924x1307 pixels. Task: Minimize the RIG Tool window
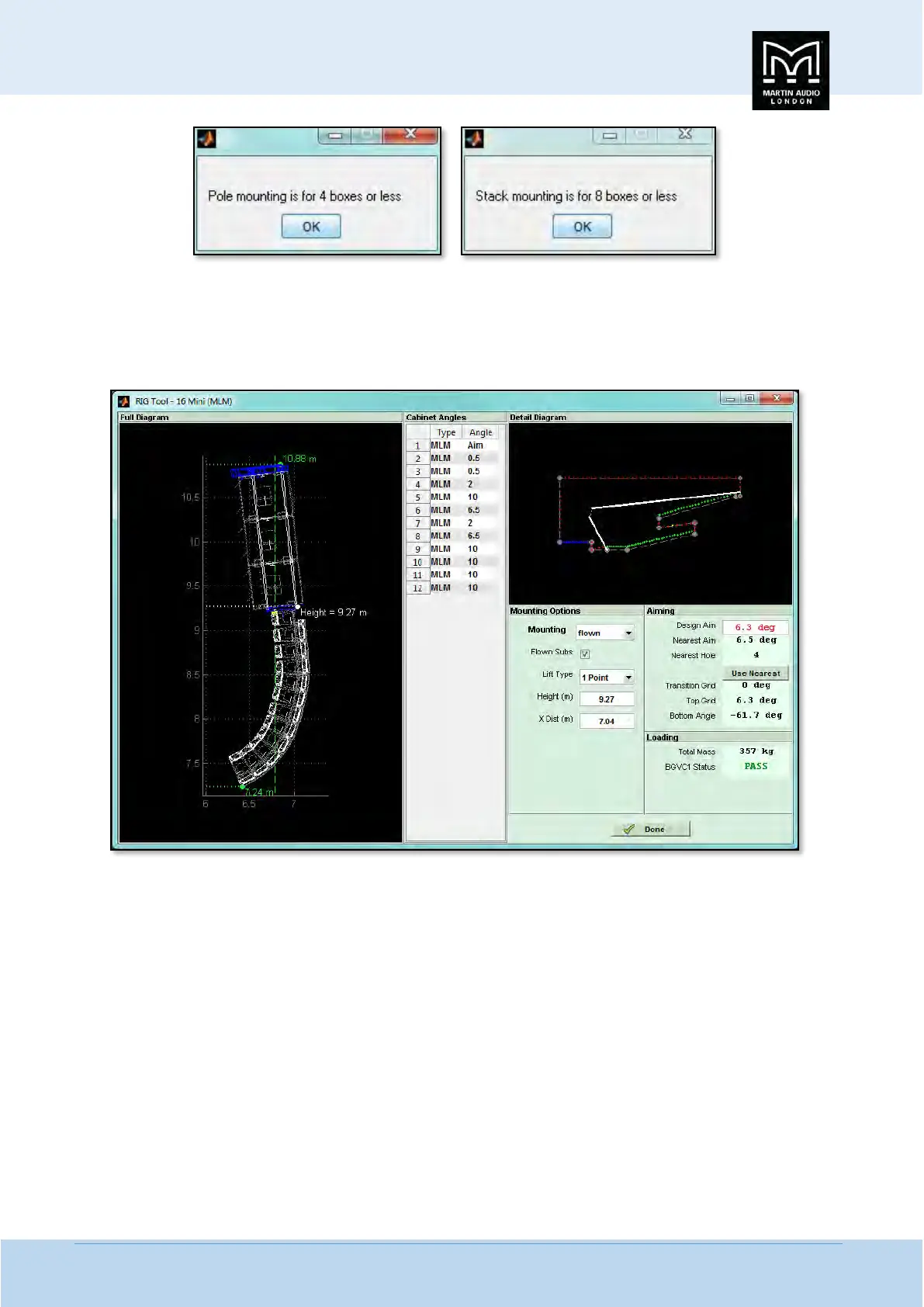(730, 398)
